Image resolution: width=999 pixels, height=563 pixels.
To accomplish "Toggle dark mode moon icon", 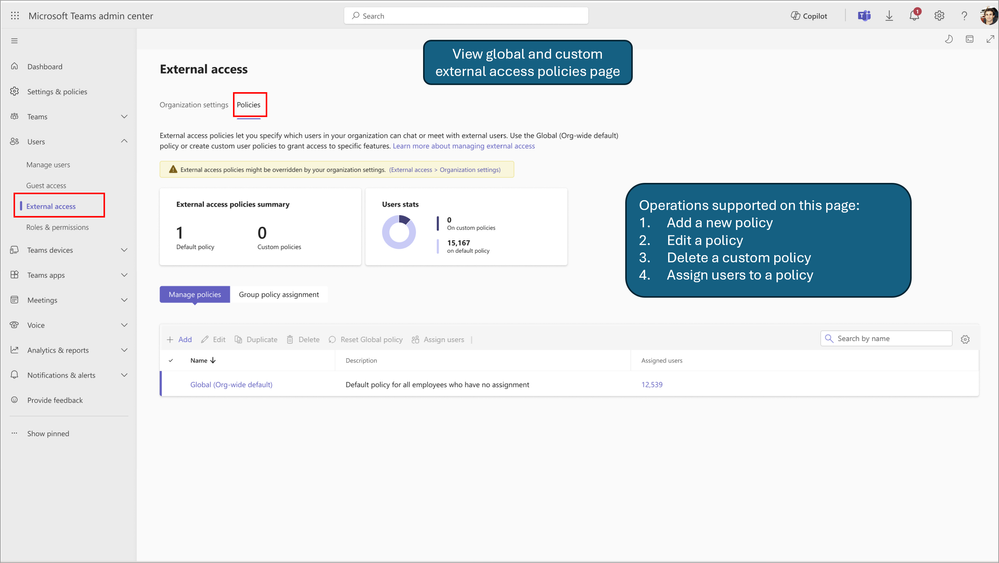I will (949, 39).
